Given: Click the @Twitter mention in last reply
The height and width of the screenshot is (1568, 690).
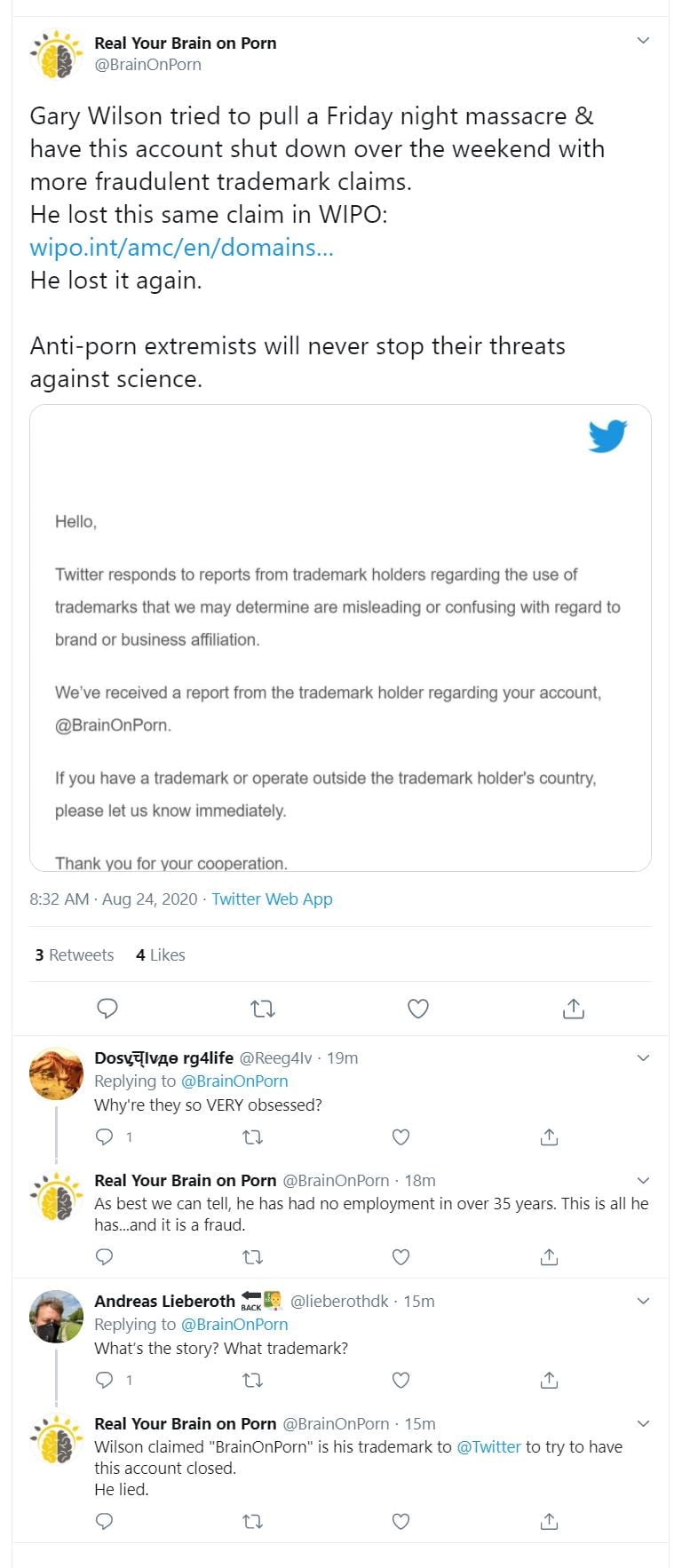Looking at the screenshot, I should (488, 1446).
